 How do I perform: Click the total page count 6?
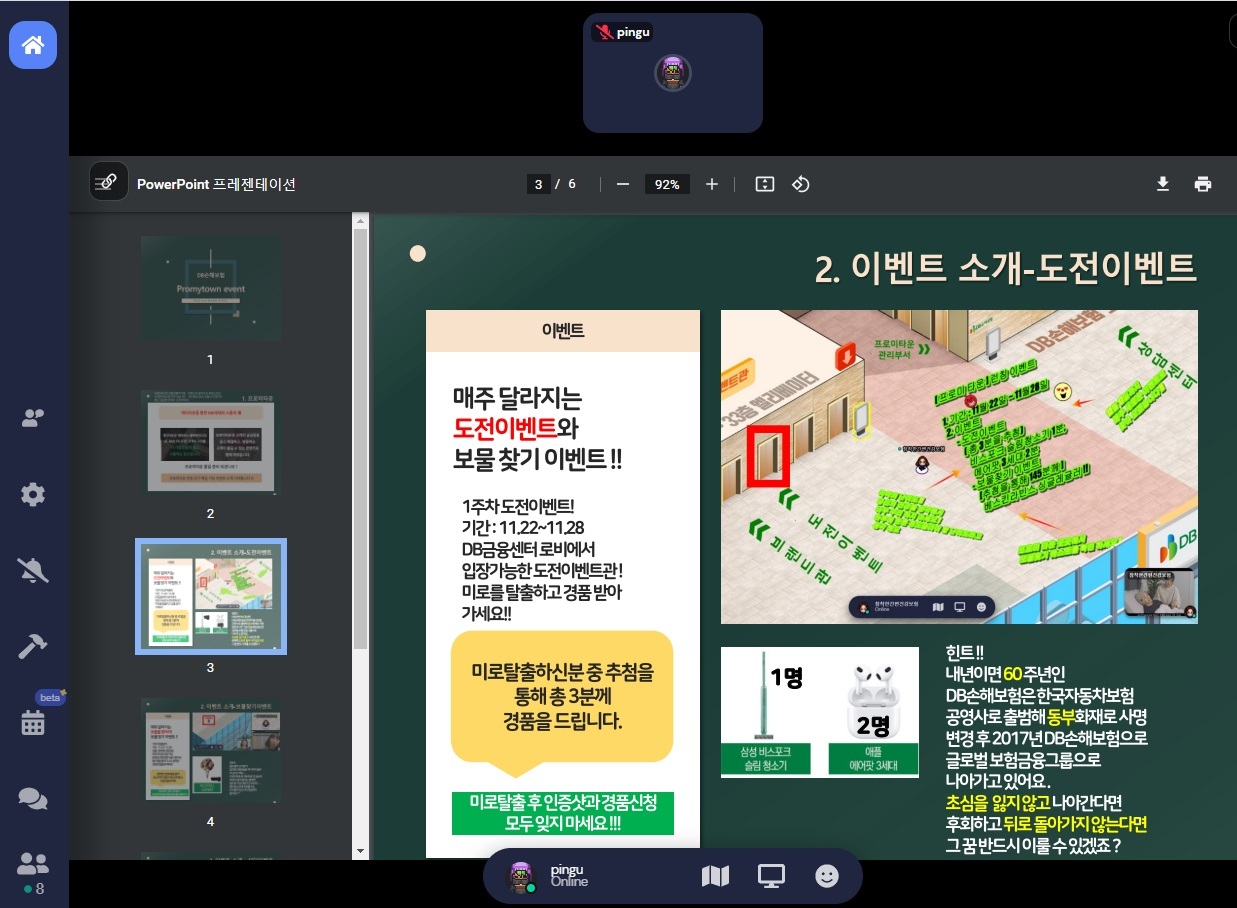click(x=572, y=184)
